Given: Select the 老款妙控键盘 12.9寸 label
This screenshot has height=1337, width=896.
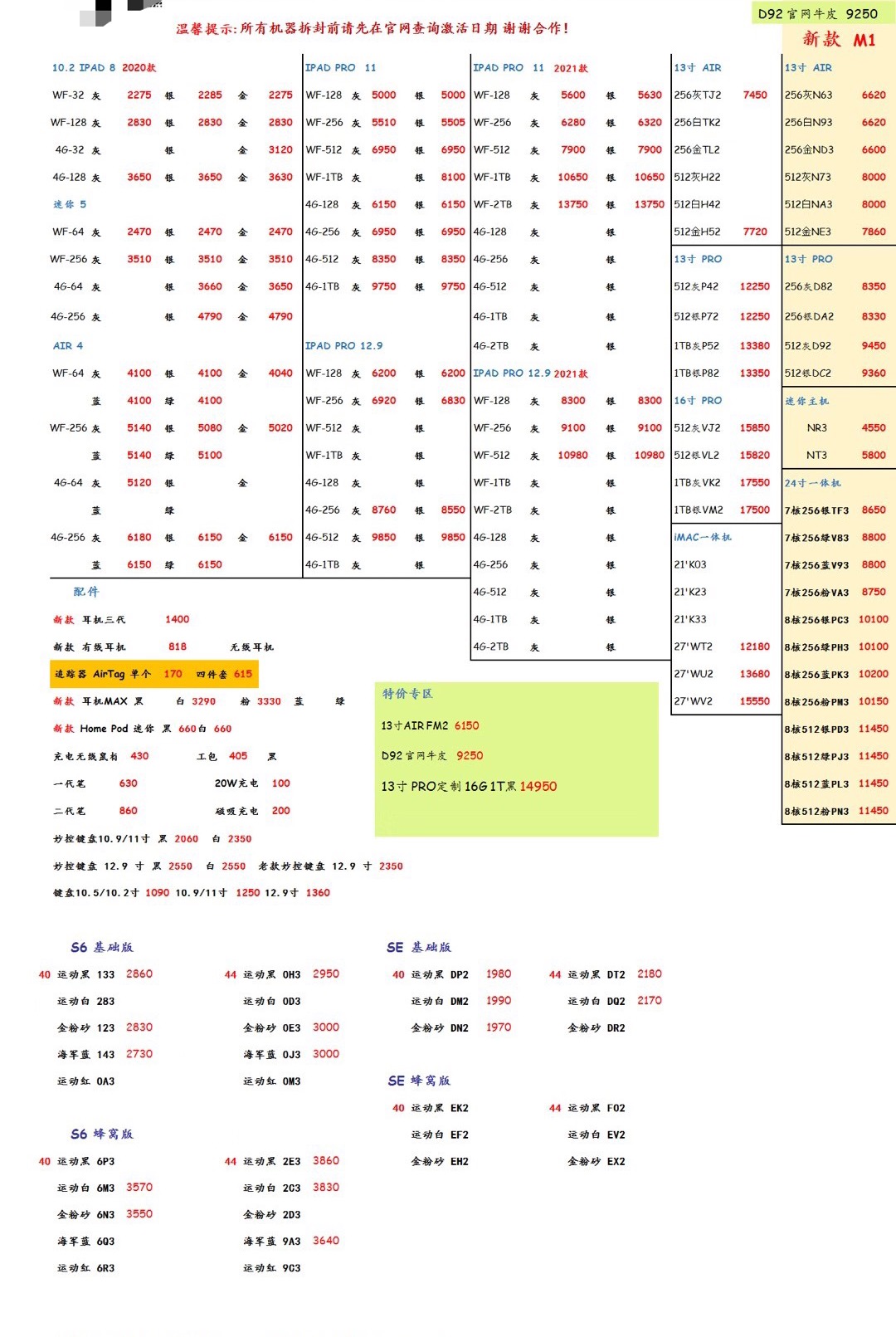Looking at the screenshot, I should click(x=314, y=866).
